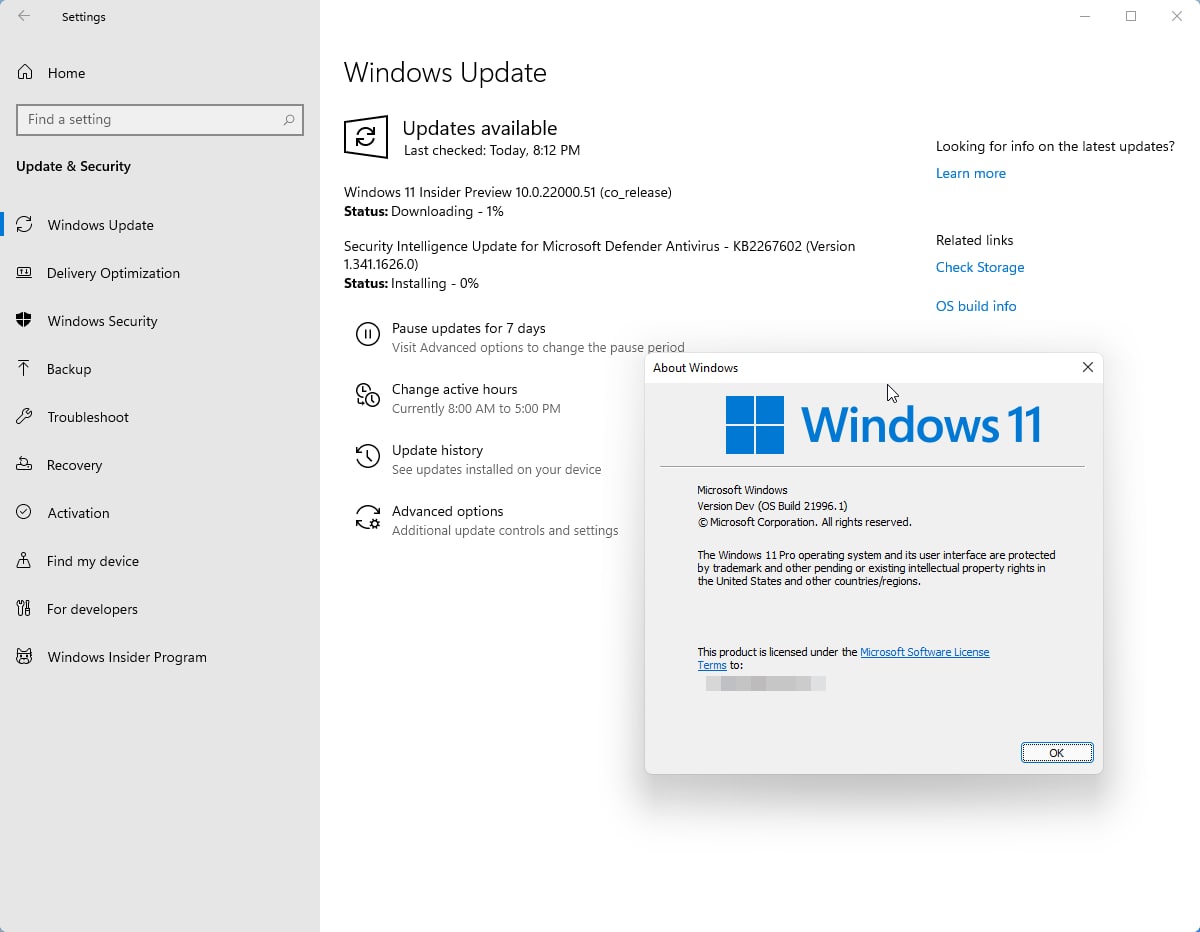
Task: Click the Delivery Optimization icon
Action: pos(25,273)
